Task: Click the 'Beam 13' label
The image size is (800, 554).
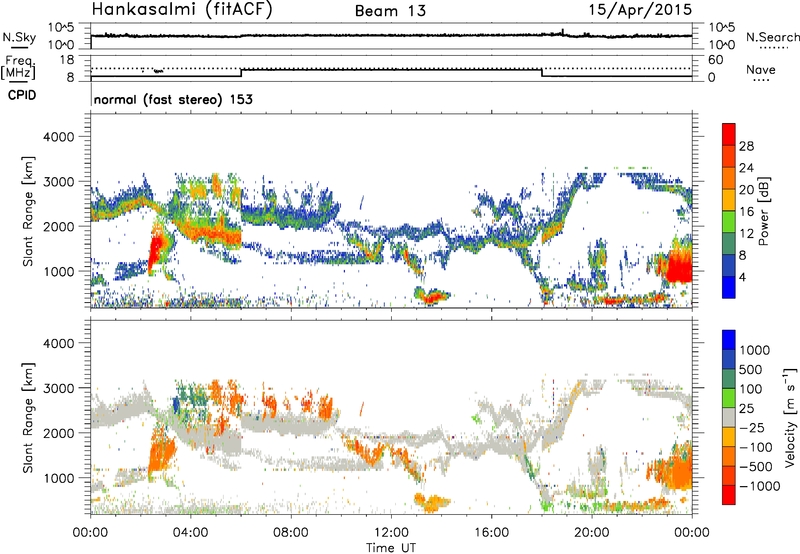Action: click(390, 11)
